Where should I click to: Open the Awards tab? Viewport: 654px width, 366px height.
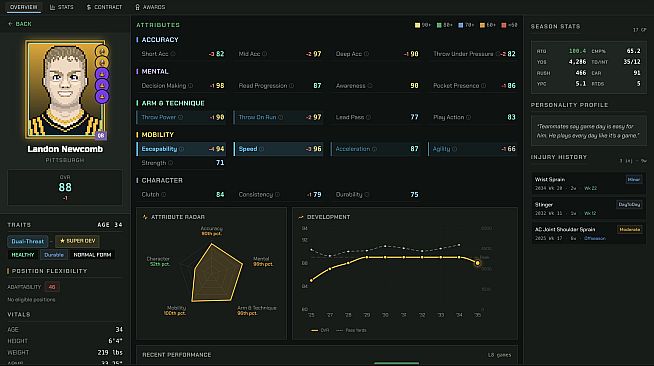tap(150, 7)
